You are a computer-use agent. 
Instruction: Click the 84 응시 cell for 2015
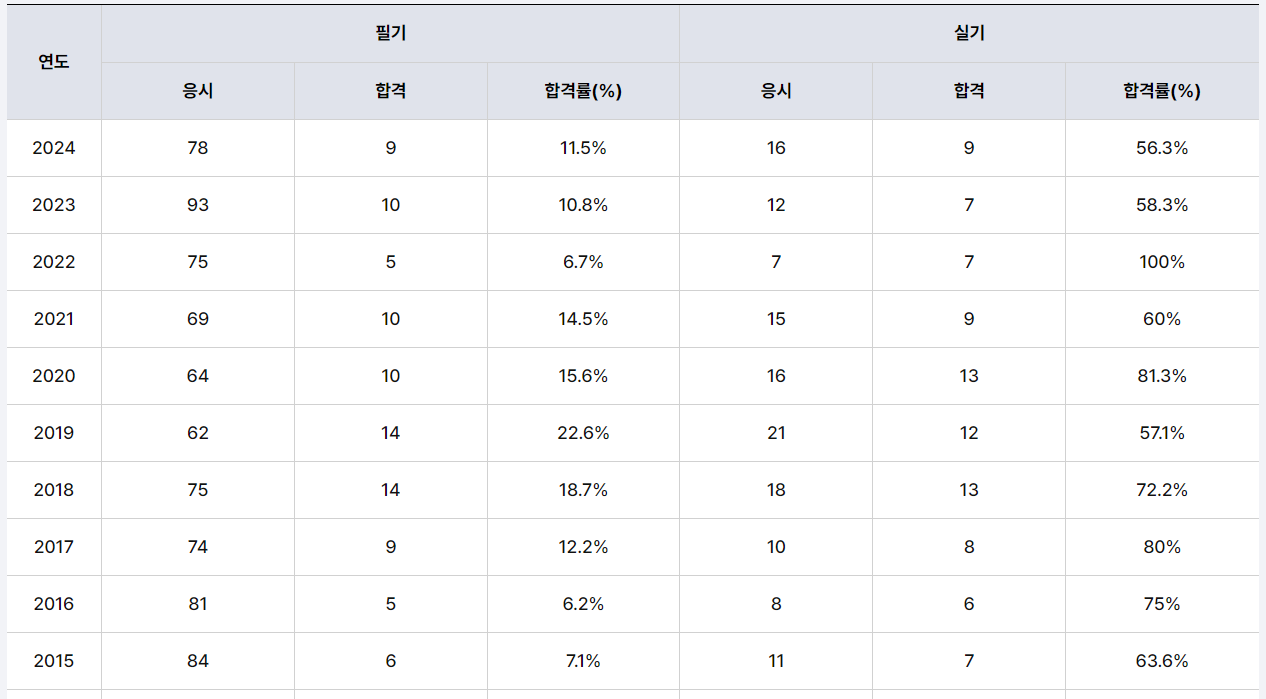click(x=198, y=661)
